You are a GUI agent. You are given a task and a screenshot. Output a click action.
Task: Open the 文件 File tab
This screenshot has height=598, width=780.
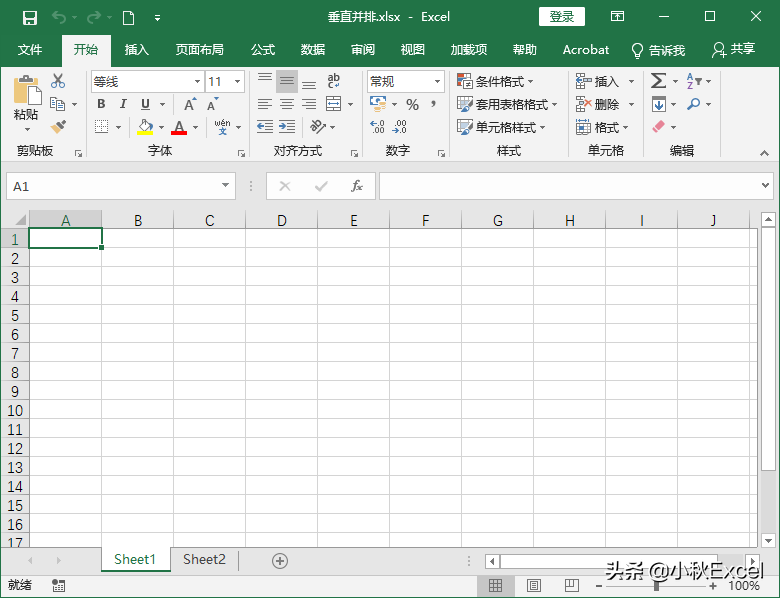pyautogui.click(x=30, y=50)
